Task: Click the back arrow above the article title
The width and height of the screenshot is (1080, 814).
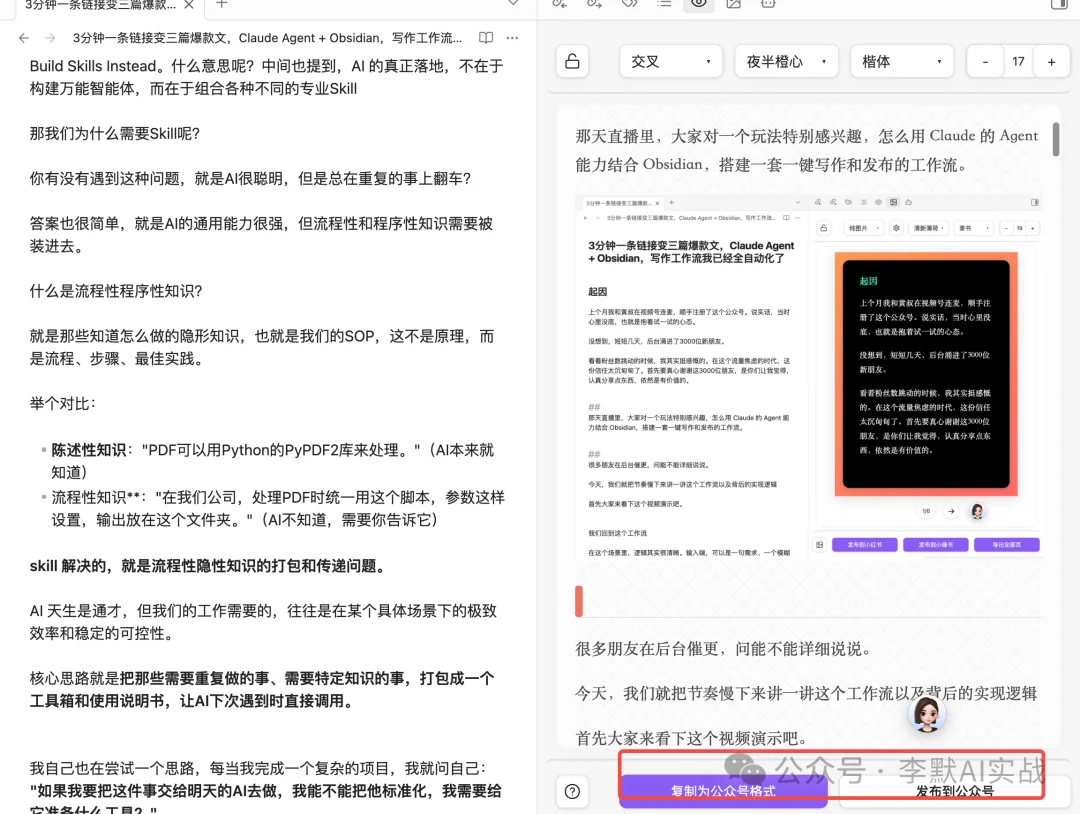Action: tap(24, 37)
